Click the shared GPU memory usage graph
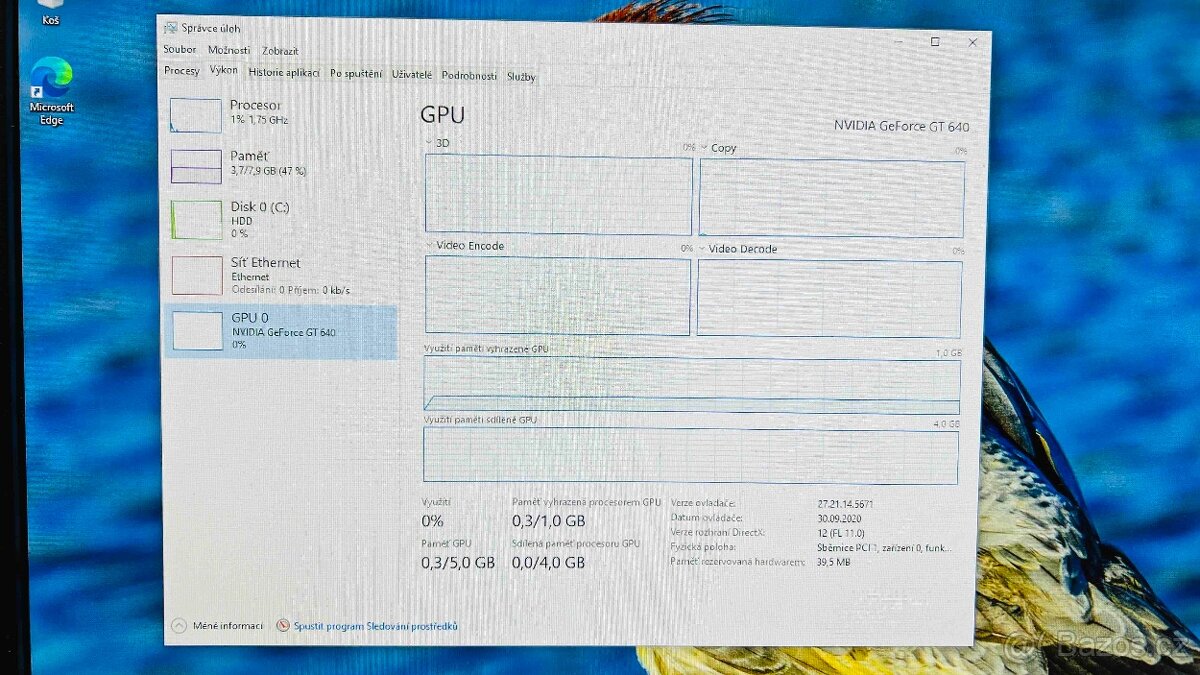 point(691,456)
